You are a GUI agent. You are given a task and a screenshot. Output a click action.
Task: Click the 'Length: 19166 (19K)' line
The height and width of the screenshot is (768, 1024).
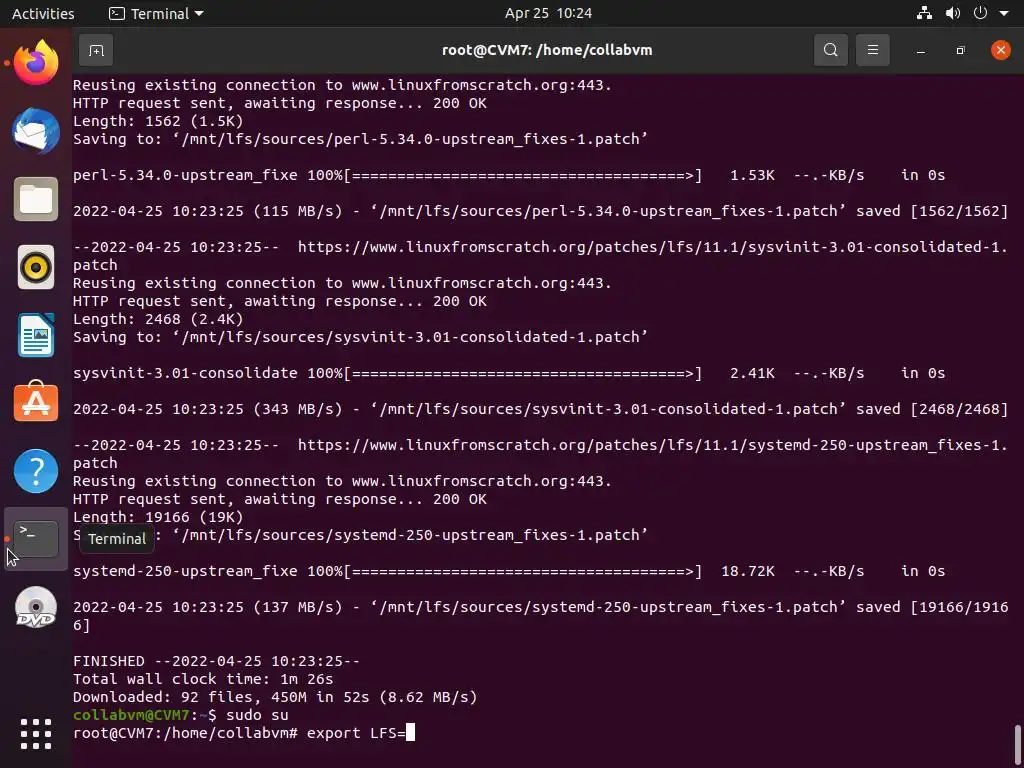click(x=158, y=517)
